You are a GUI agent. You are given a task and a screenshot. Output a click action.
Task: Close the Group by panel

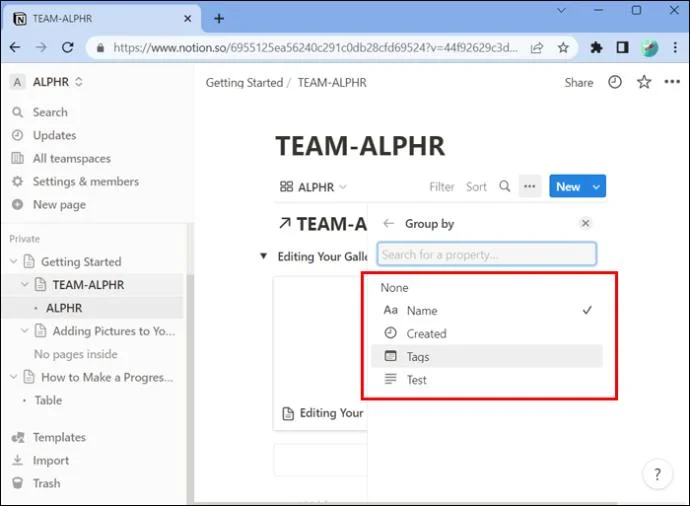pyautogui.click(x=585, y=223)
